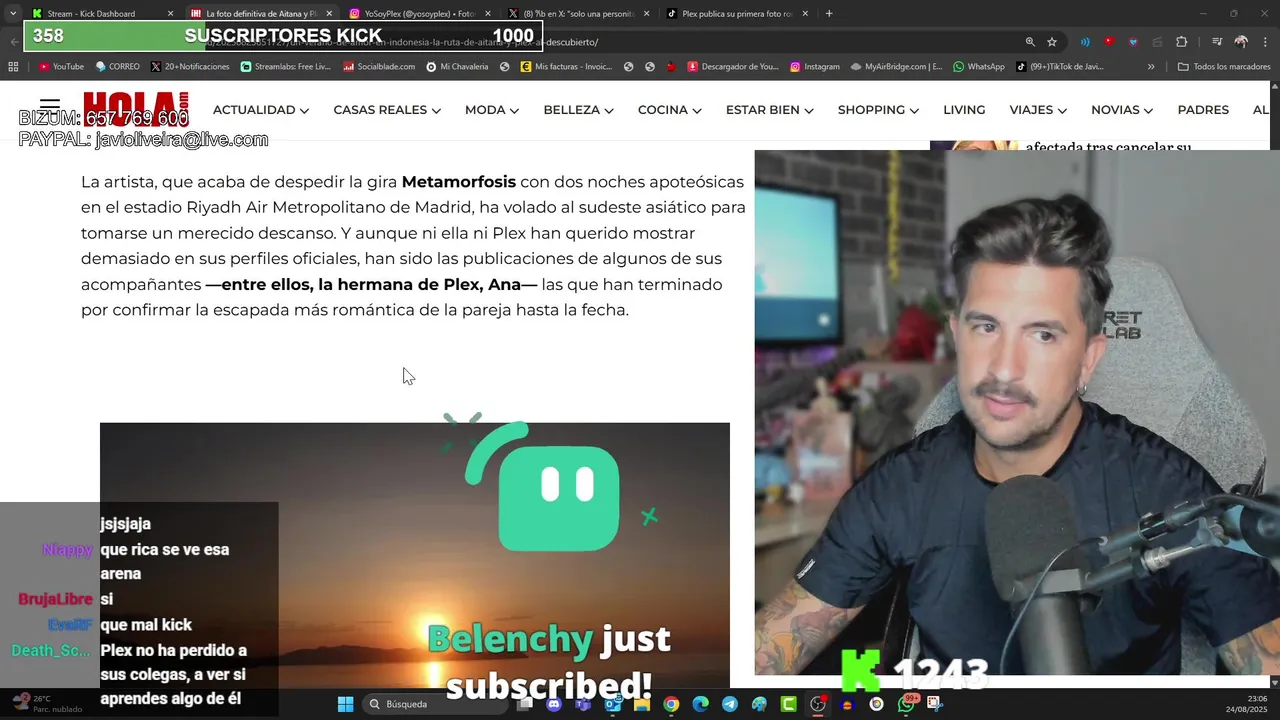Switch to the X "solo una personita" tab
Image resolution: width=1280 pixels, height=720 pixels.
[577, 14]
